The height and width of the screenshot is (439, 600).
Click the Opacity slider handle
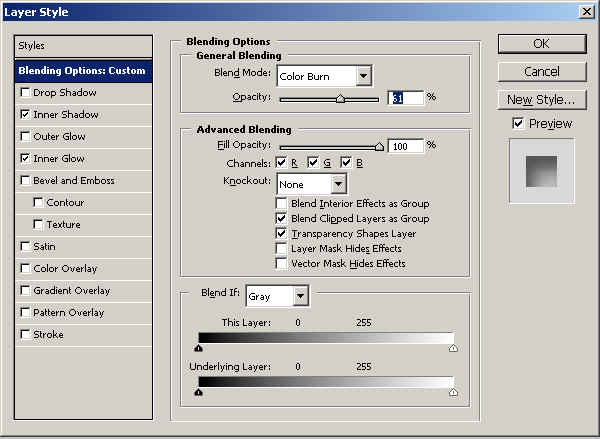click(340, 99)
